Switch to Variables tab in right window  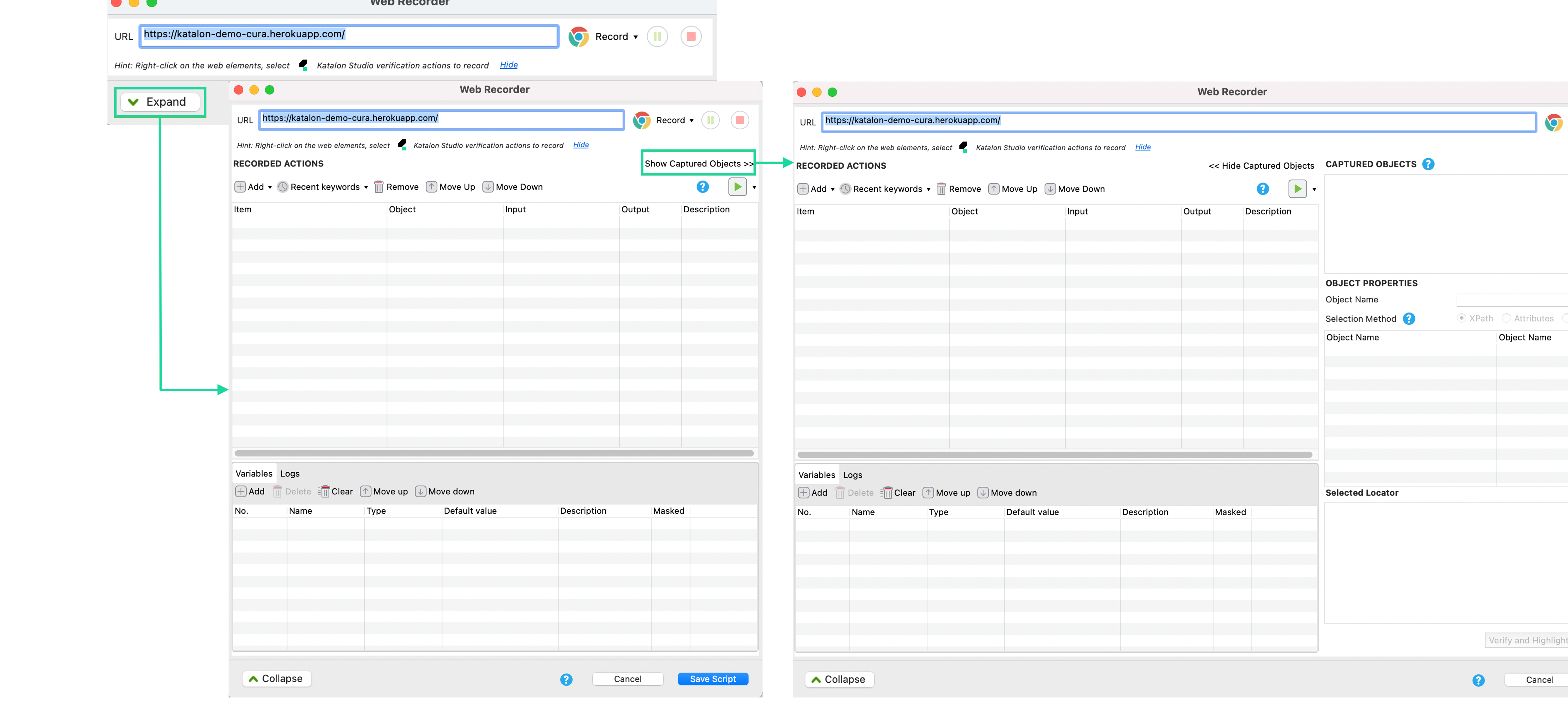pos(816,475)
